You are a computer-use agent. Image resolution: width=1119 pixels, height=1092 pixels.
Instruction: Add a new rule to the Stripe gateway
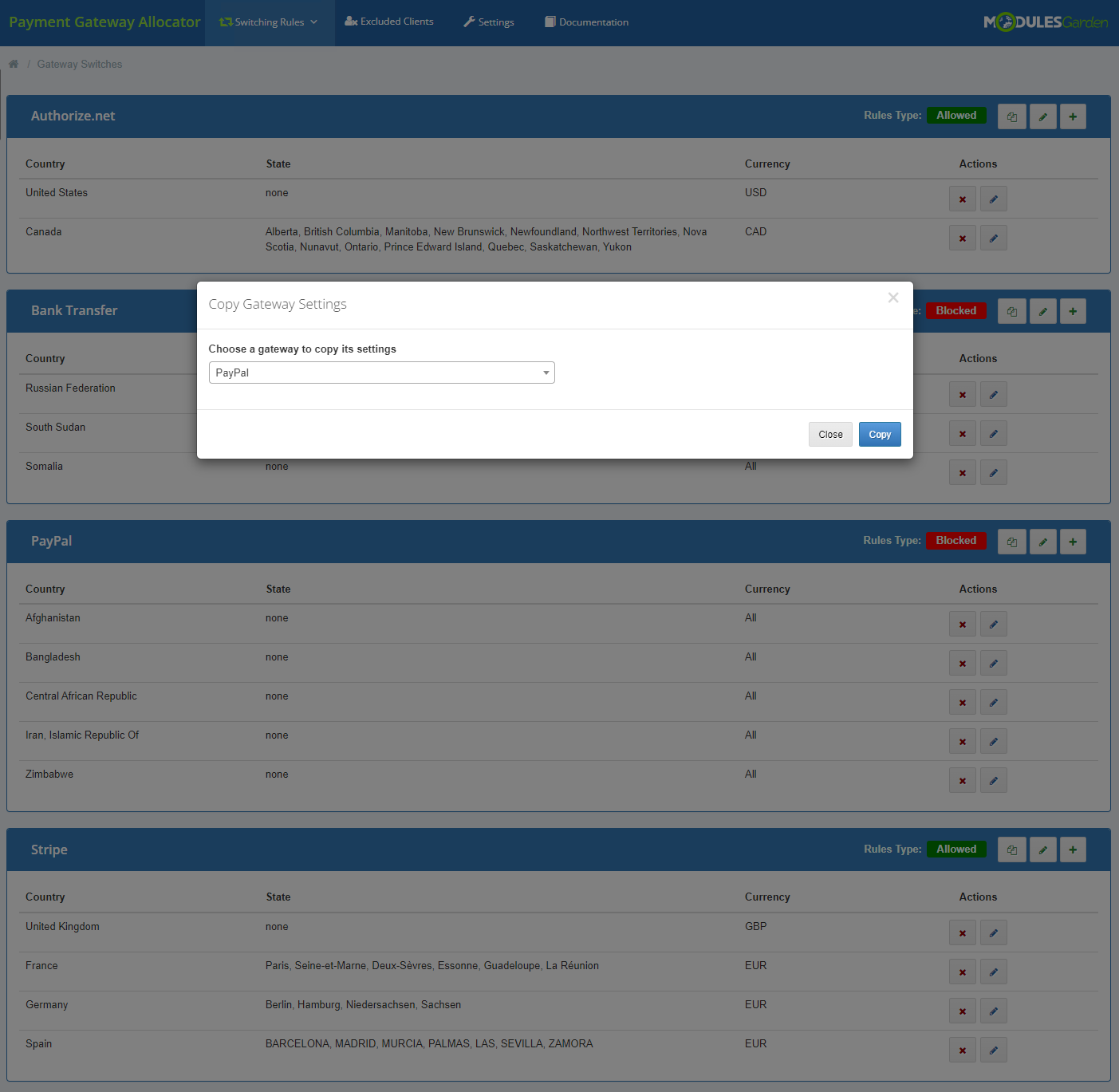tap(1073, 849)
